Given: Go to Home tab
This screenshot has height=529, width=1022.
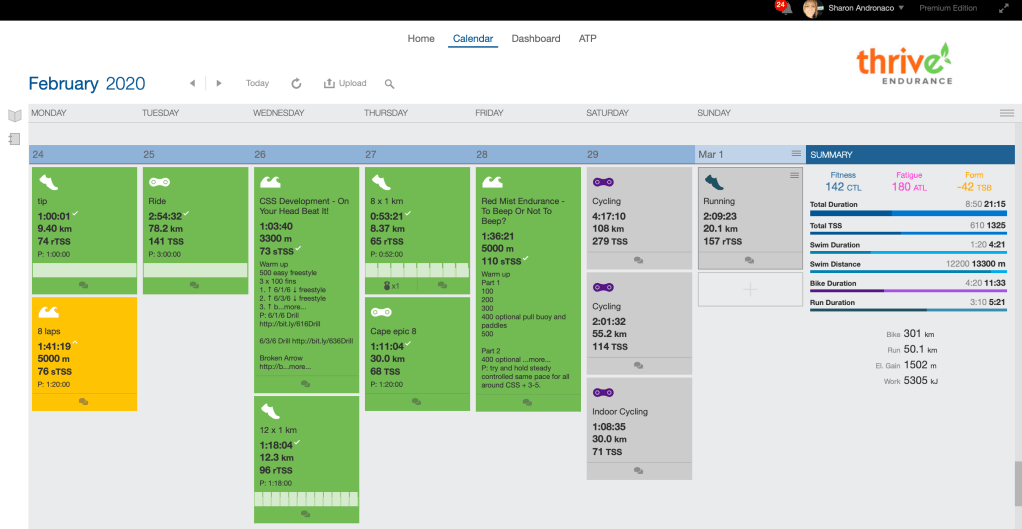Looking at the screenshot, I should point(421,39).
